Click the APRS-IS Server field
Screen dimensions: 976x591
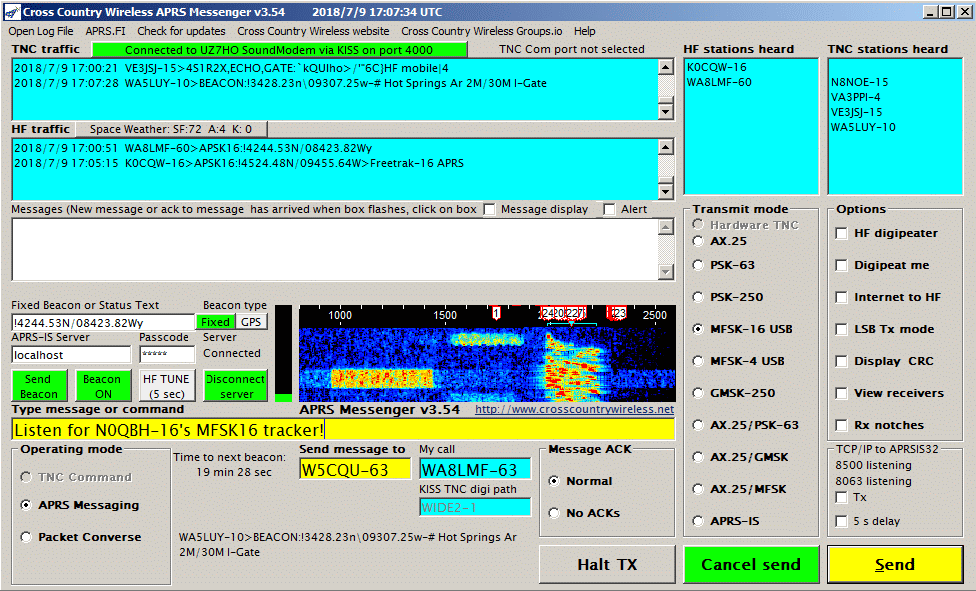71,355
